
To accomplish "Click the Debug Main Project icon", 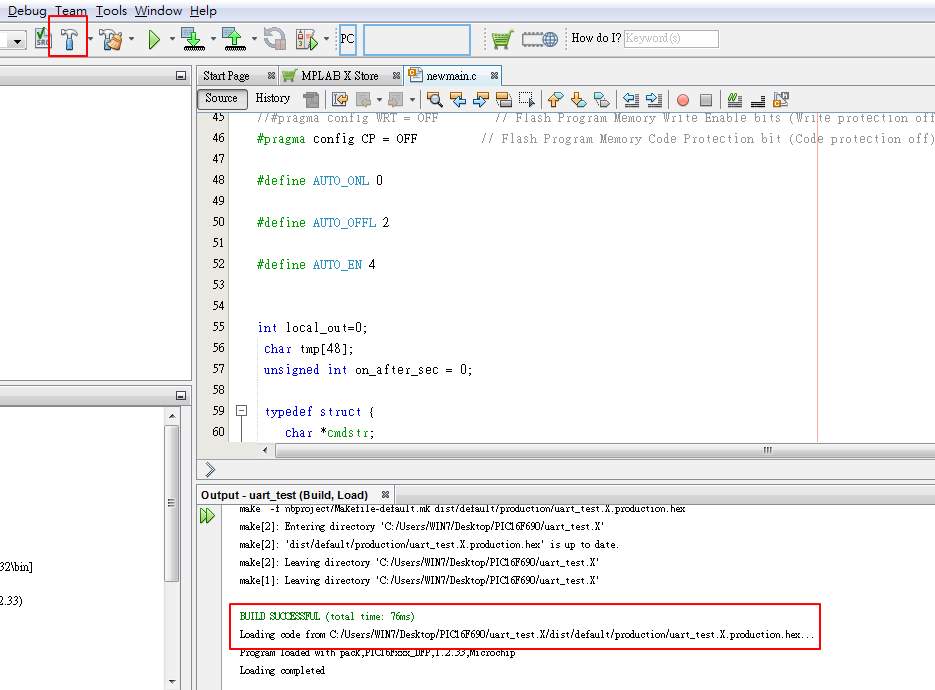I will 307,39.
